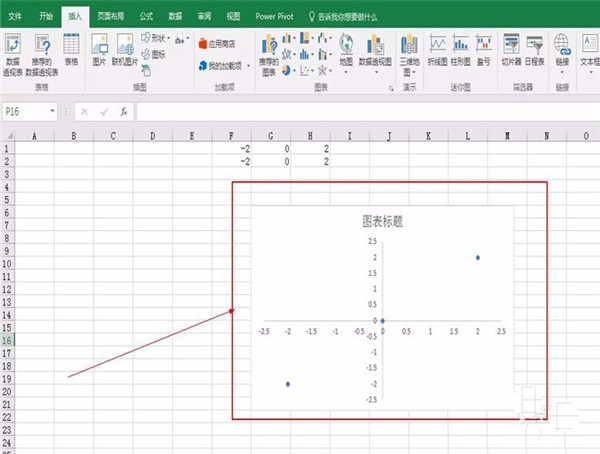Insert a Slicer (切片器)

coord(511,50)
